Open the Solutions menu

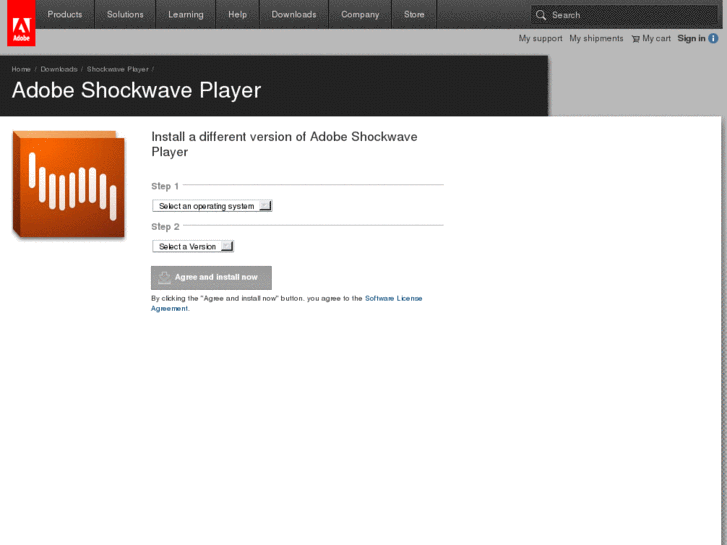[125, 14]
